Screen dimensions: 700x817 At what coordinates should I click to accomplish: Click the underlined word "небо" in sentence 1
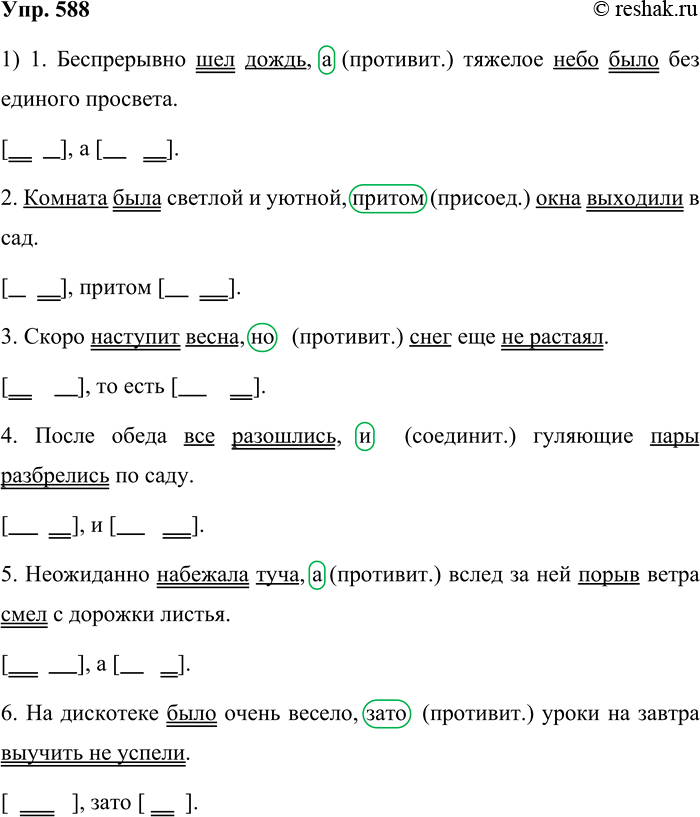click(575, 60)
